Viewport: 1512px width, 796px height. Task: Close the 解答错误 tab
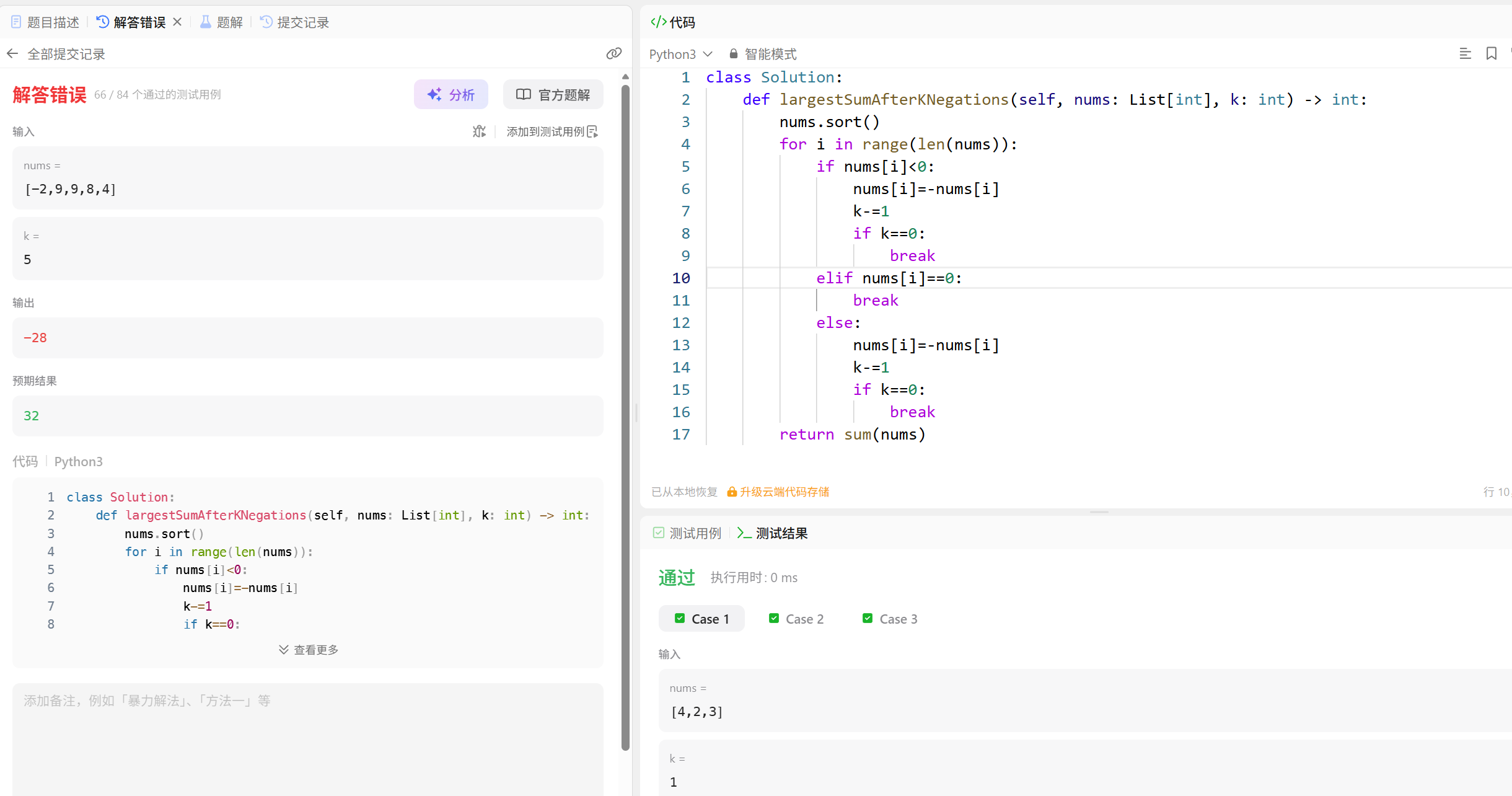point(177,22)
